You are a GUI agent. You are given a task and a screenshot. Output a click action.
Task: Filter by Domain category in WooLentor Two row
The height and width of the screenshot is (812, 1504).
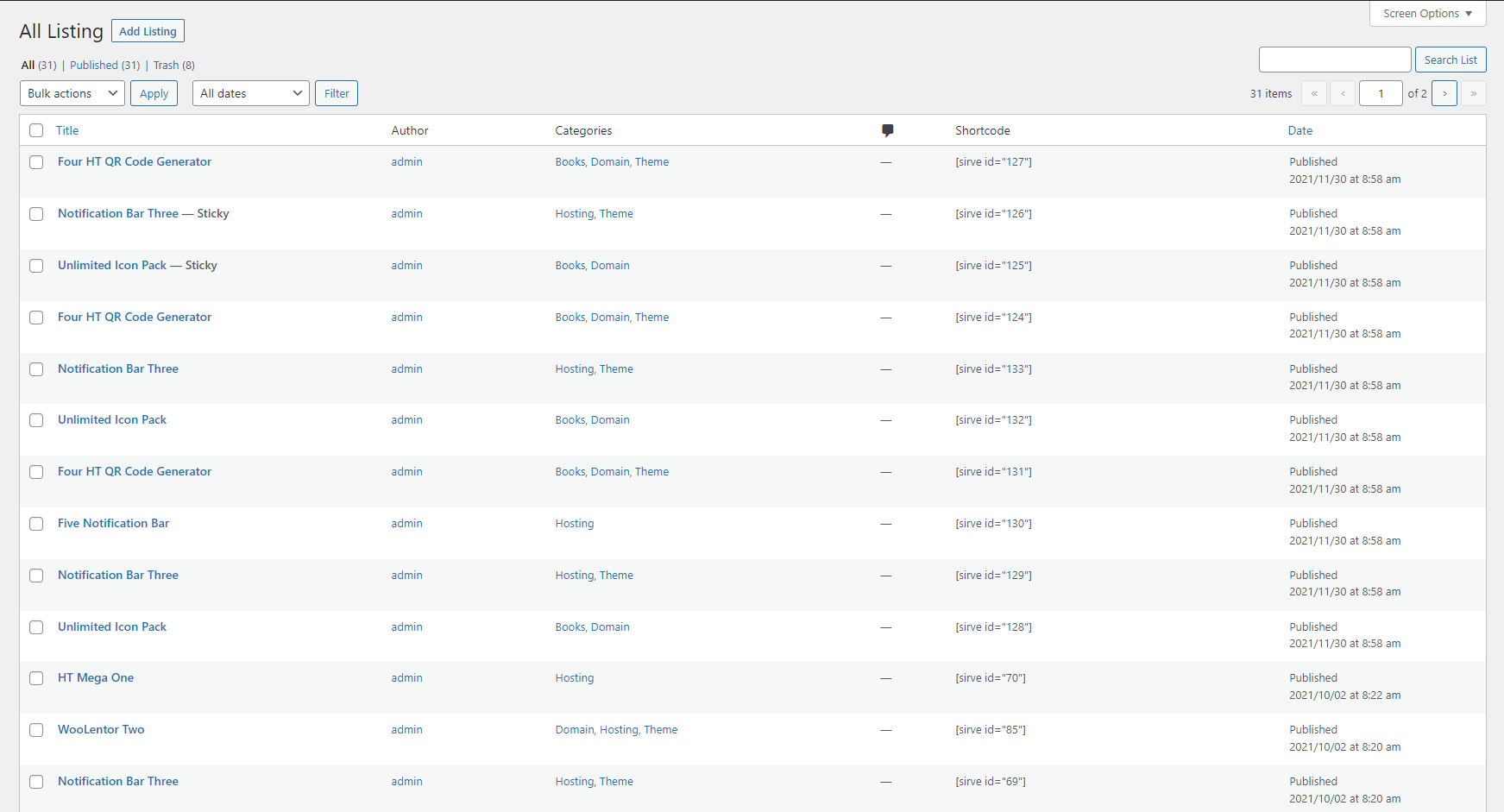(575, 729)
